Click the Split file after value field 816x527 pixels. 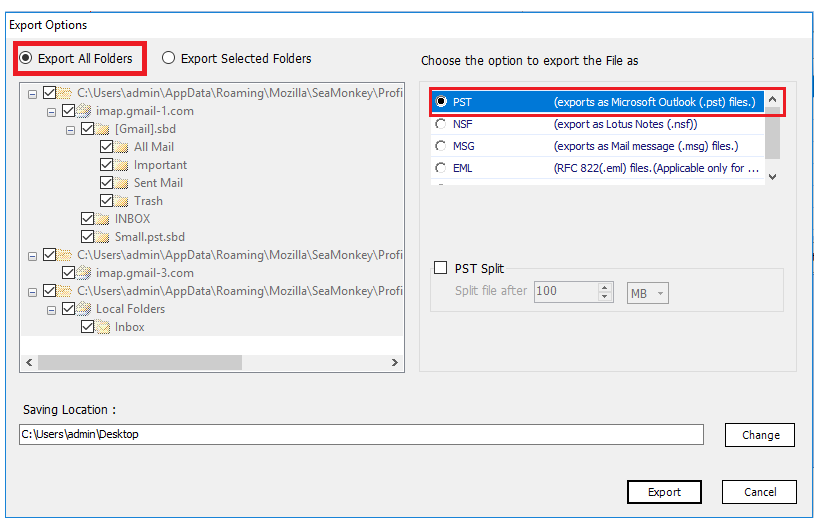[566, 292]
